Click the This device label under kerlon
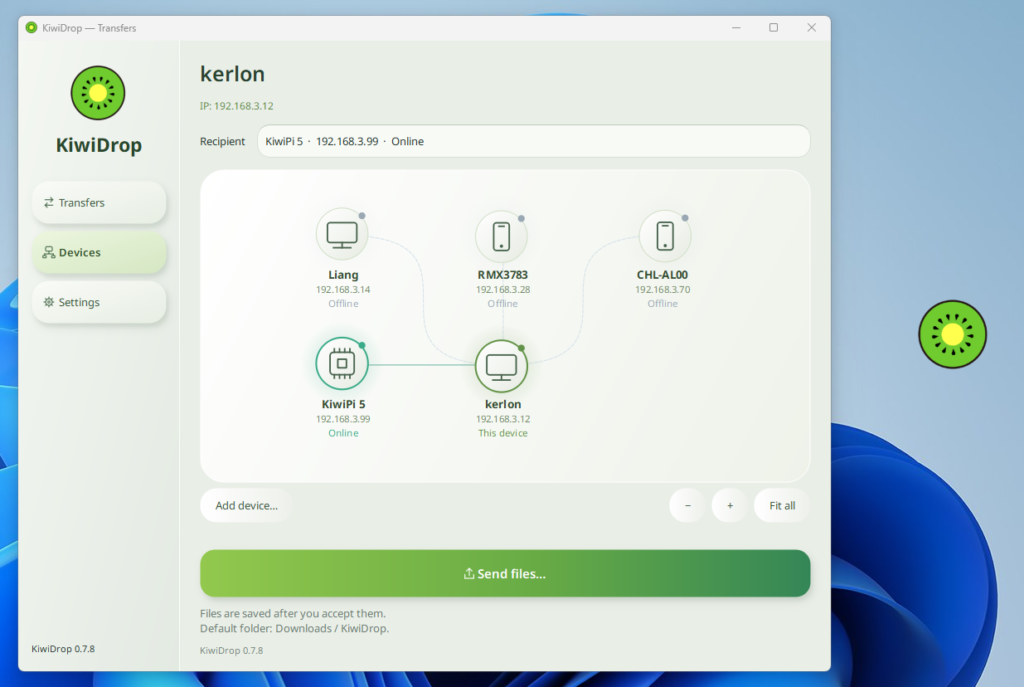Image resolution: width=1024 pixels, height=687 pixels. point(503,433)
